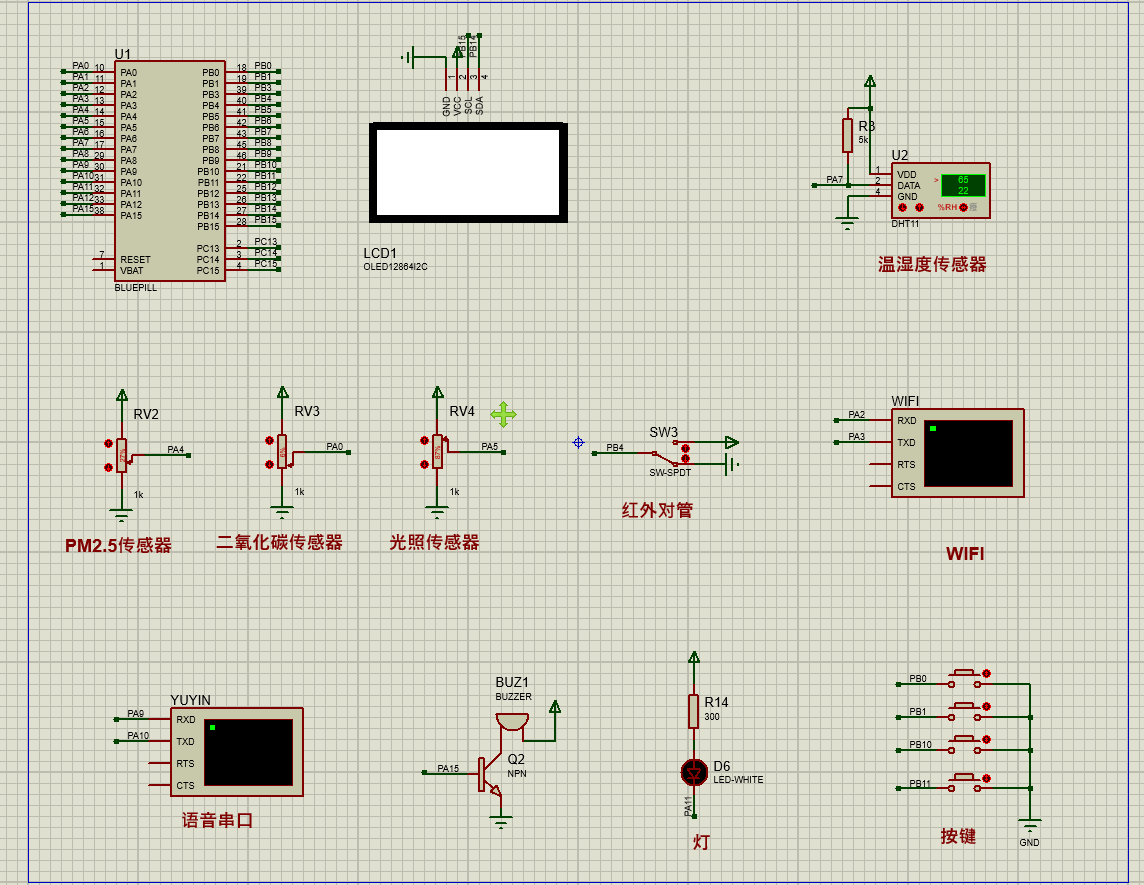Click the DHT11 sensor green readout display

click(963, 185)
